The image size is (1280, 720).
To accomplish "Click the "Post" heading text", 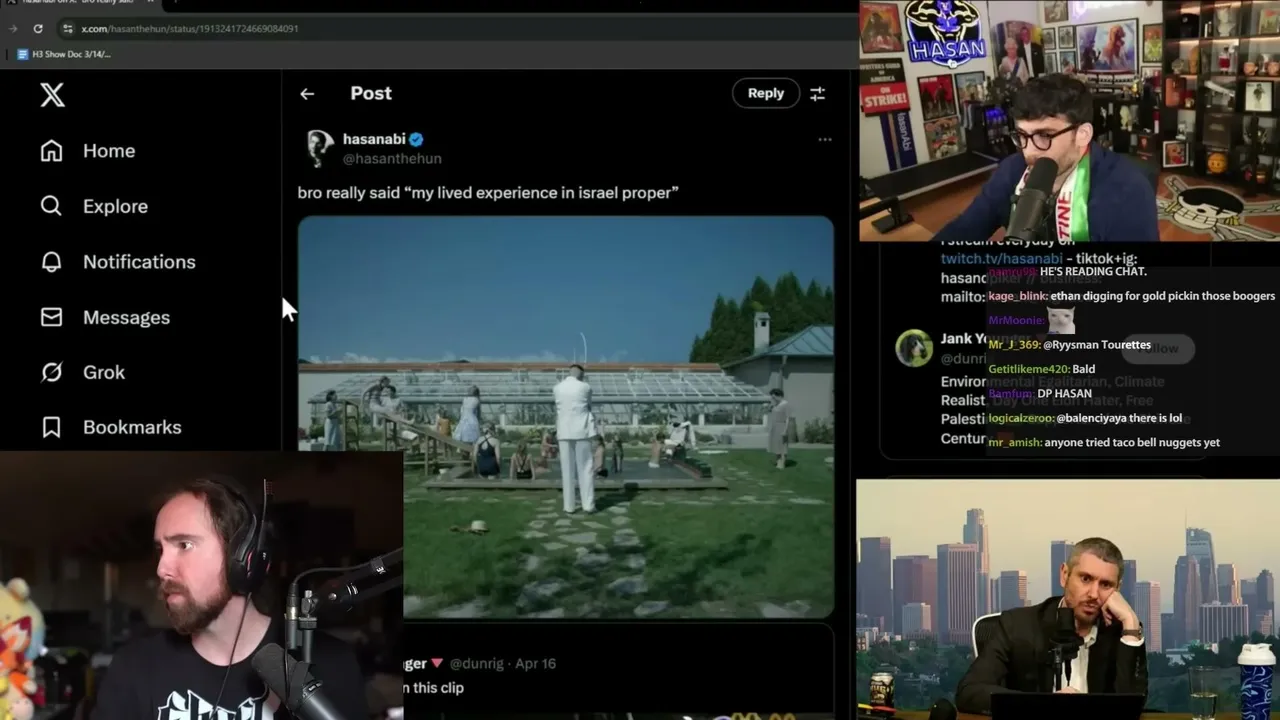I will (x=371, y=93).
